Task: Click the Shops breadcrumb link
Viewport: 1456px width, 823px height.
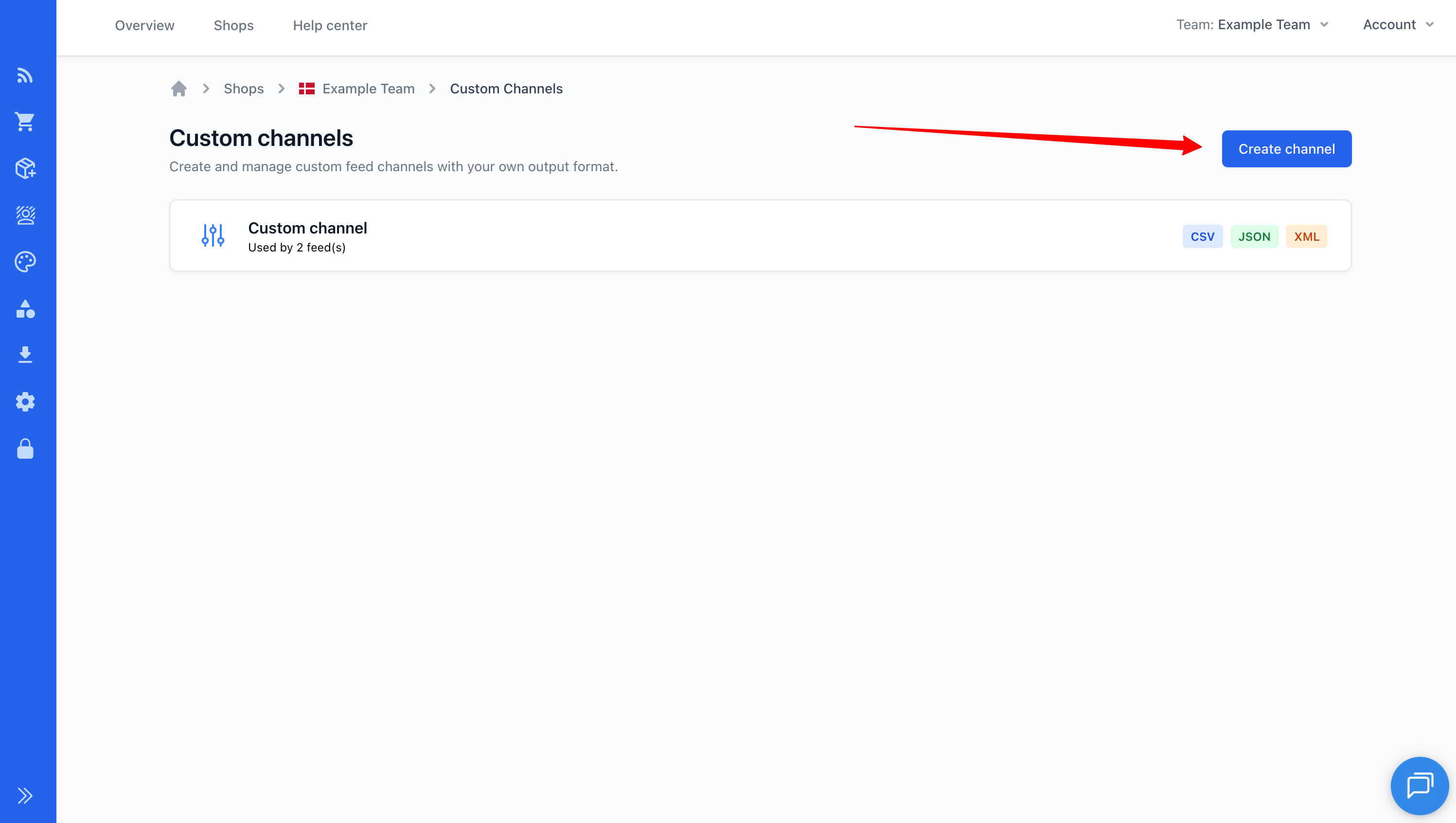Action: tap(244, 89)
